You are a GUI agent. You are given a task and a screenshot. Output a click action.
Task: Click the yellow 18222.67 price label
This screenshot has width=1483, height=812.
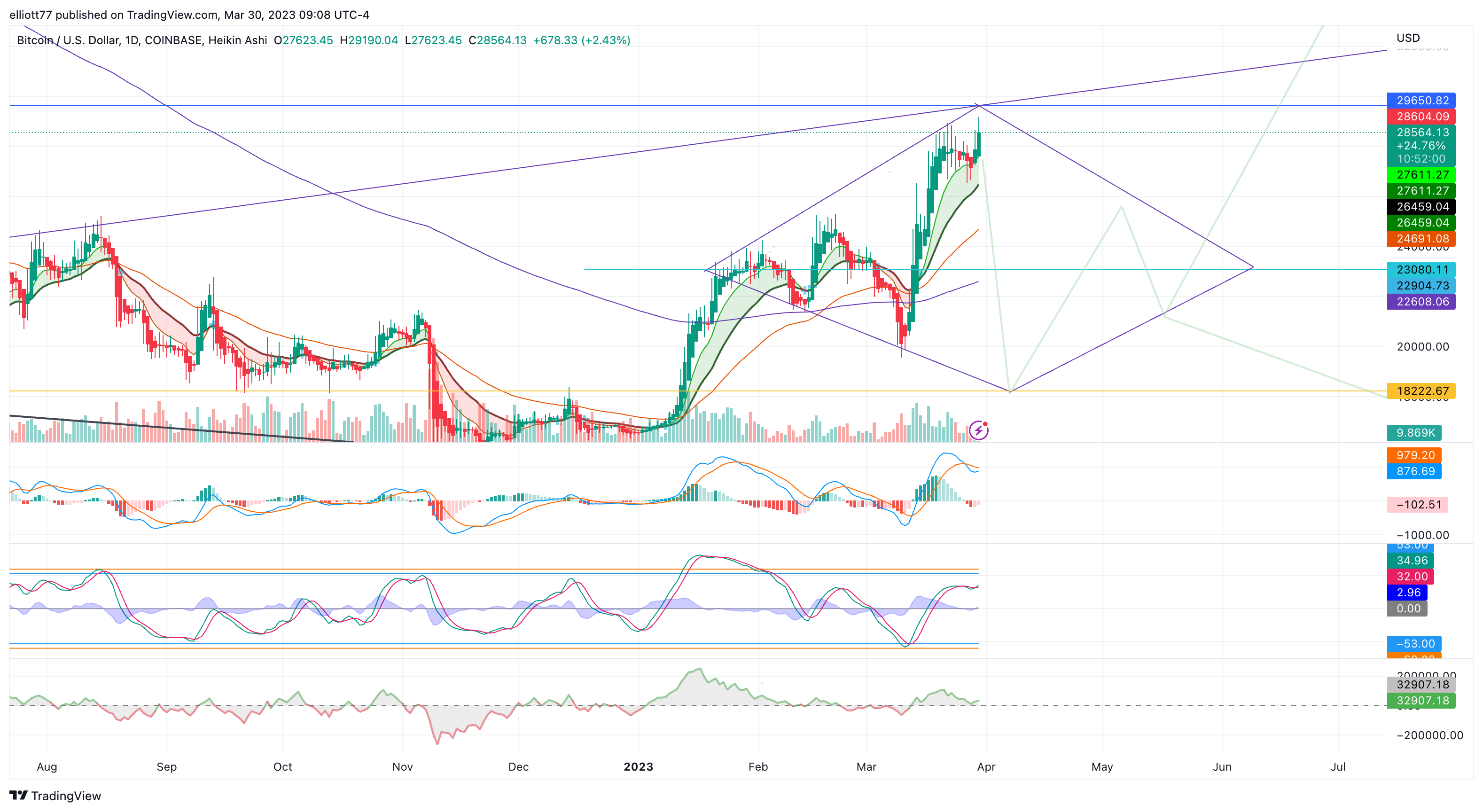pos(1421,391)
